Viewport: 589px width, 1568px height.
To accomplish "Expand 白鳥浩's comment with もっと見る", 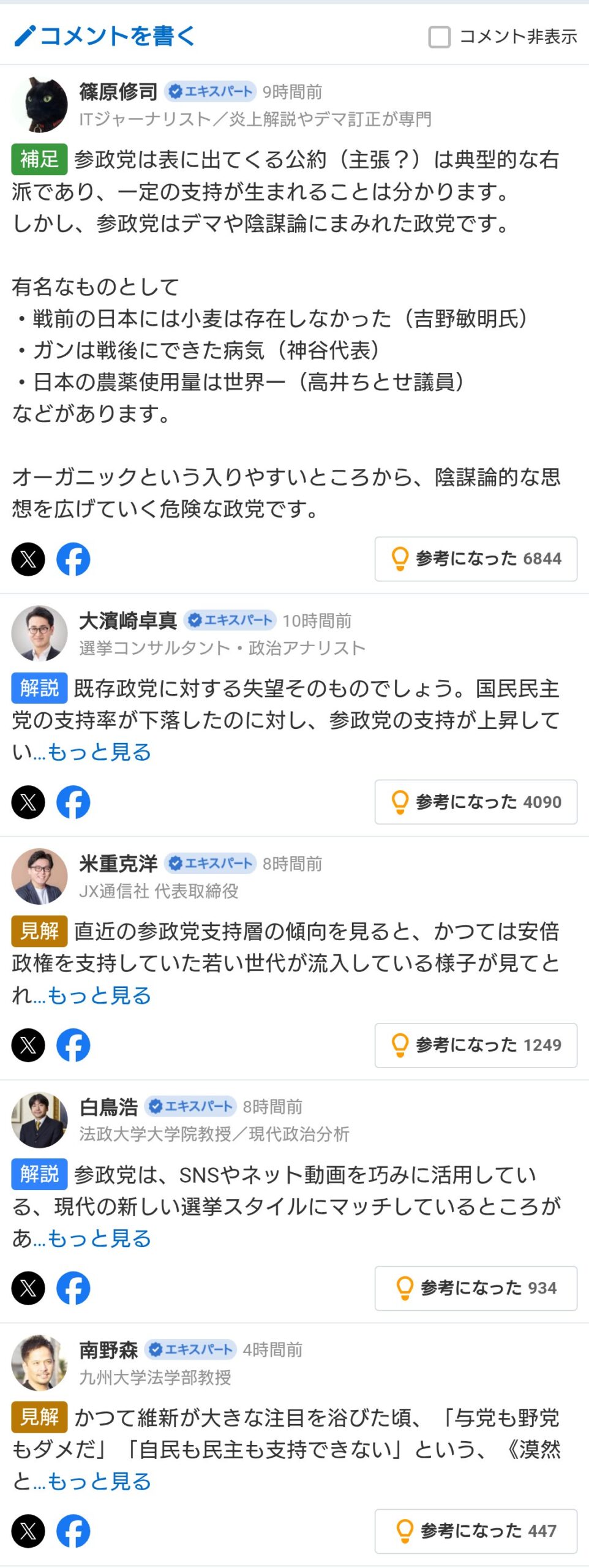I will pyautogui.click(x=99, y=1238).
